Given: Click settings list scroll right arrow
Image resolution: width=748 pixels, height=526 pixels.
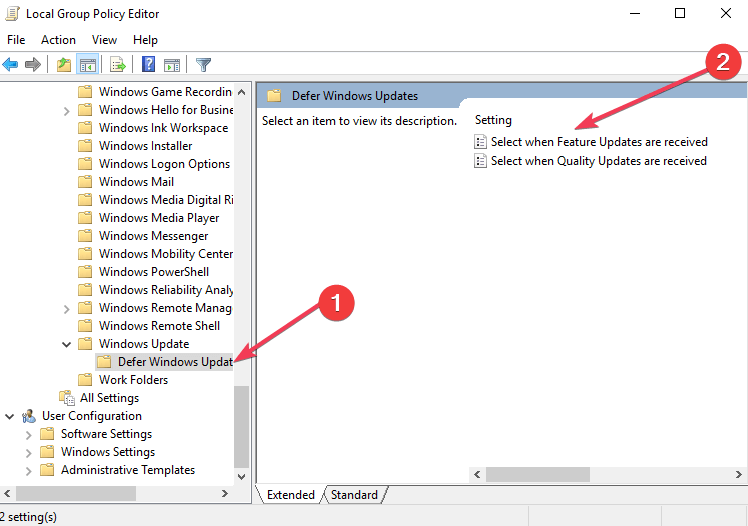Looking at the screenshot, I should coord(738,474).
